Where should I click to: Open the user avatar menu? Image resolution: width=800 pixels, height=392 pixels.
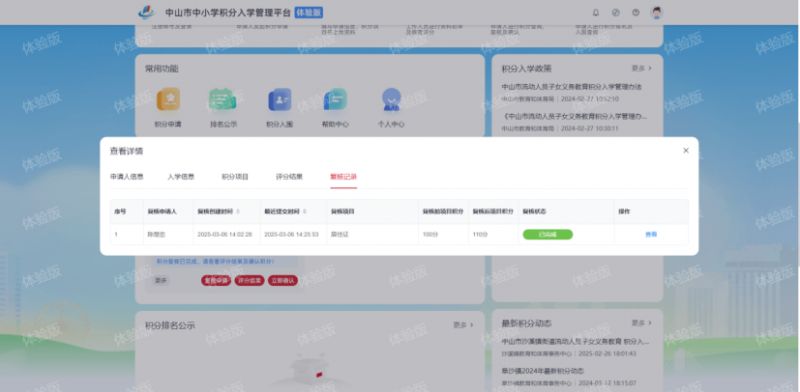(x=657, y=13)
